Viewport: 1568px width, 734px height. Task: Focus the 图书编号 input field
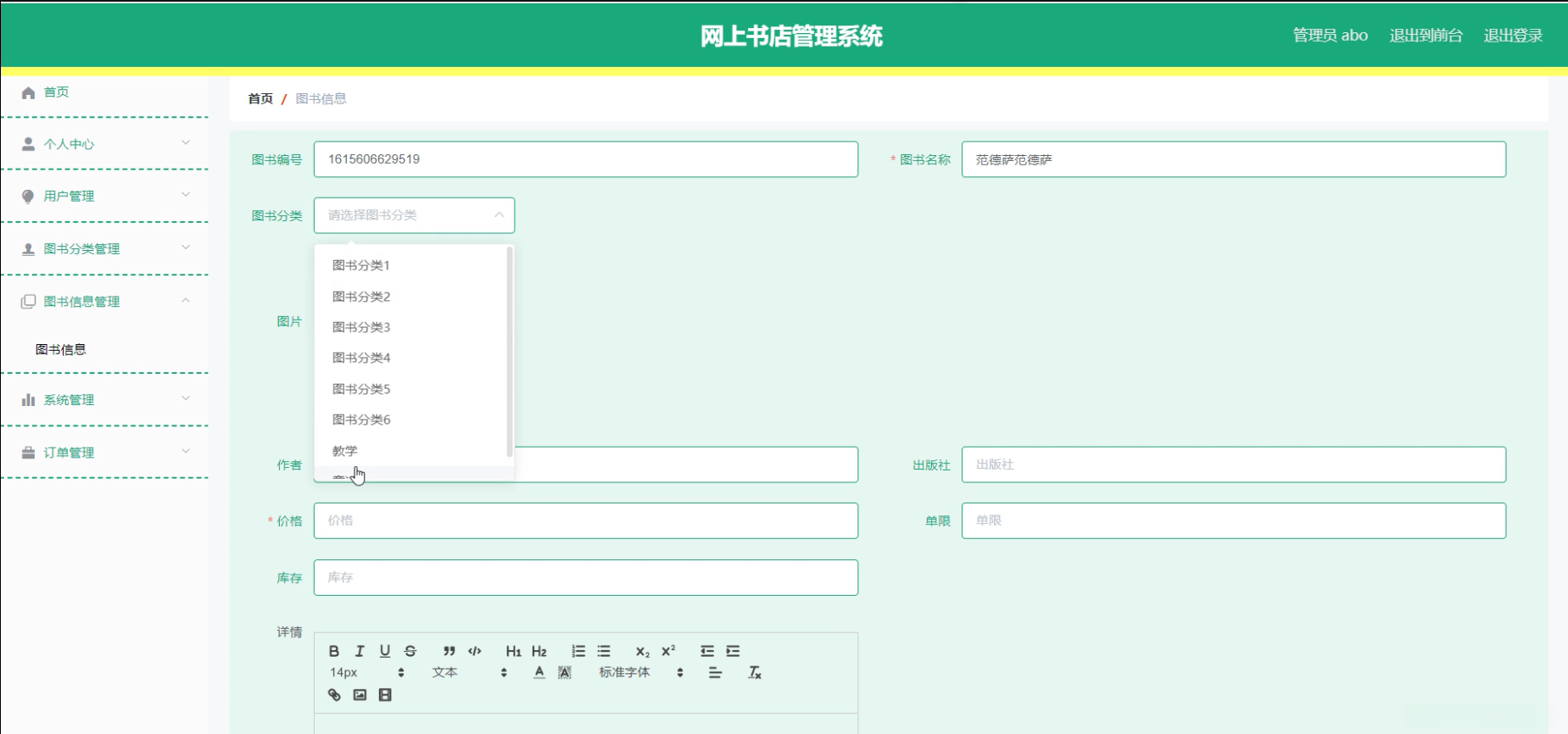(586, 159)
